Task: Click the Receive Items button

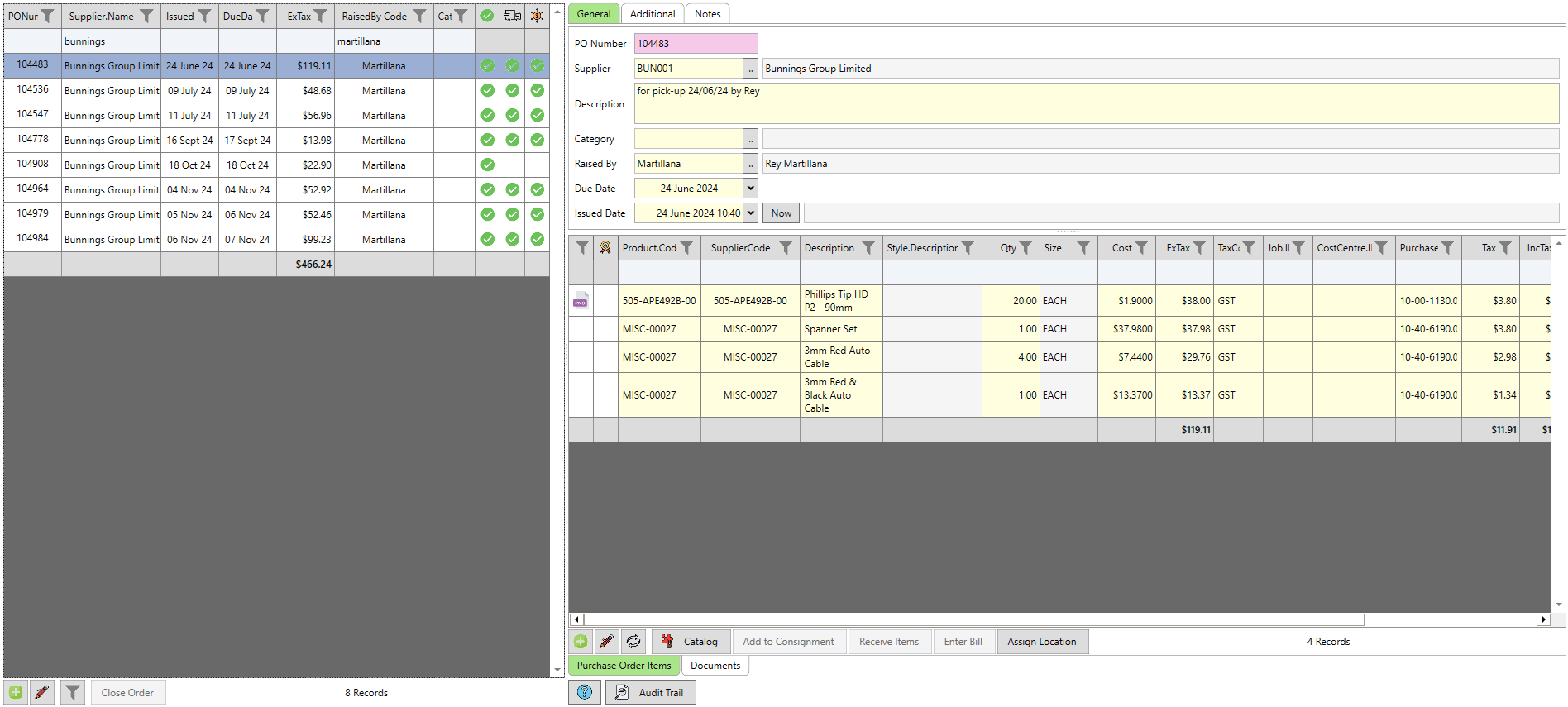Action: pos(889,641)
